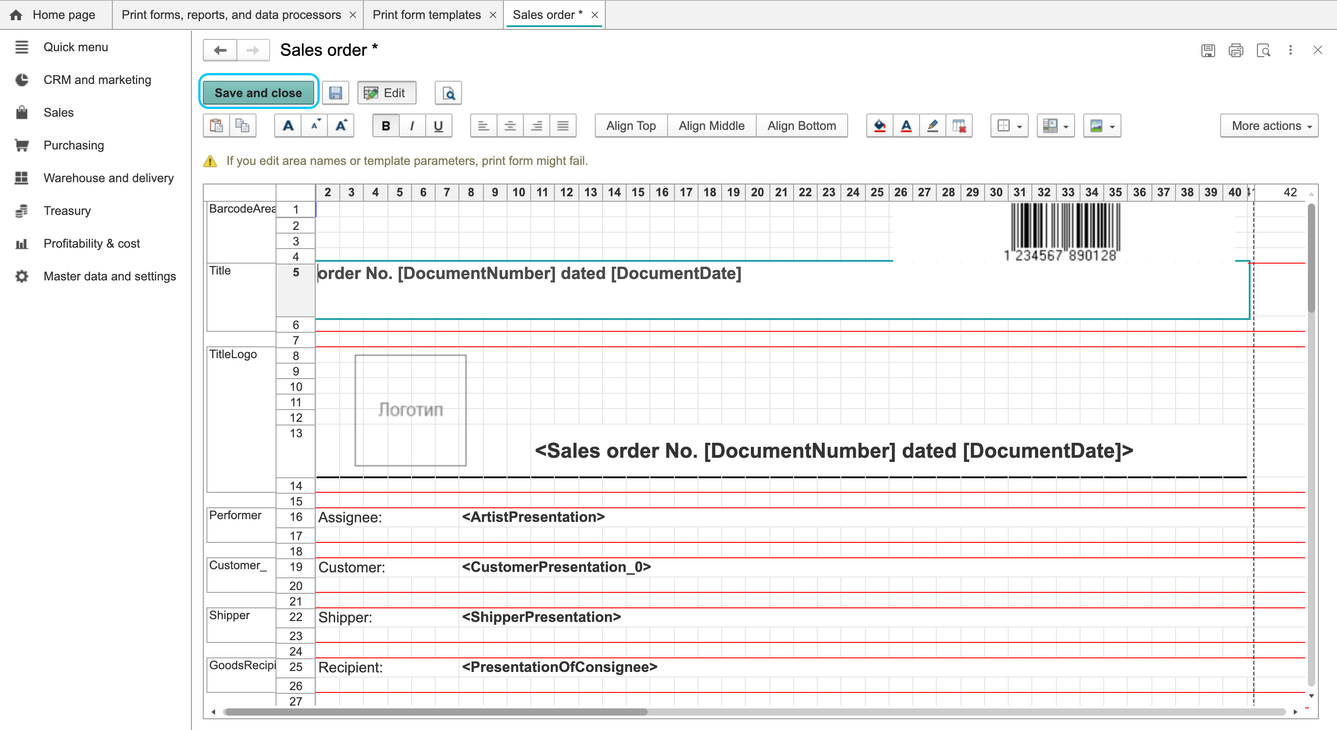Viewport: 1337px width, 730px height.
Task: Switch to Print forms, reports, and data processors tab
Action: coord(231,15)
